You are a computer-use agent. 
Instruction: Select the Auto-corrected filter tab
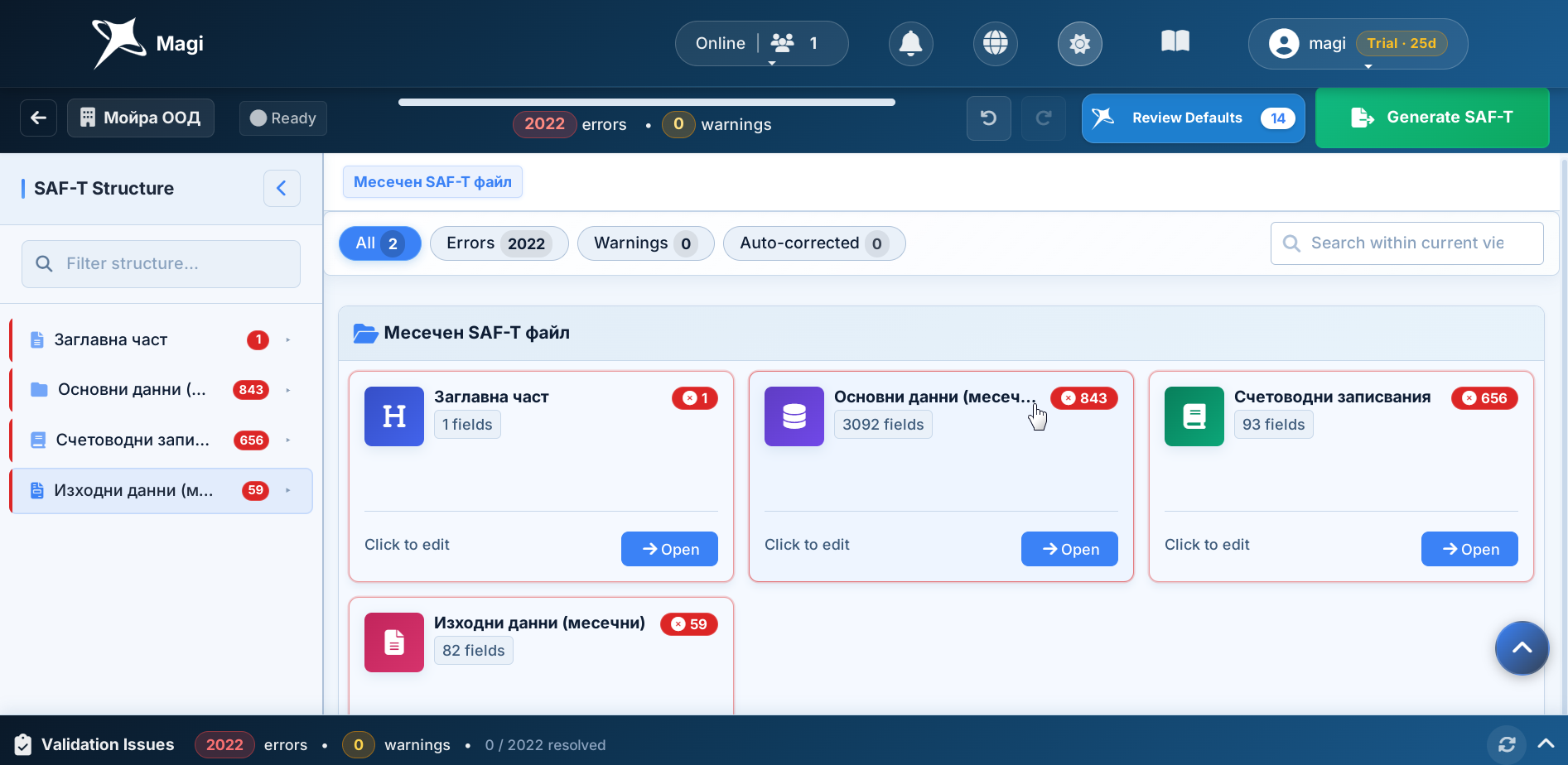coord(814,243)
